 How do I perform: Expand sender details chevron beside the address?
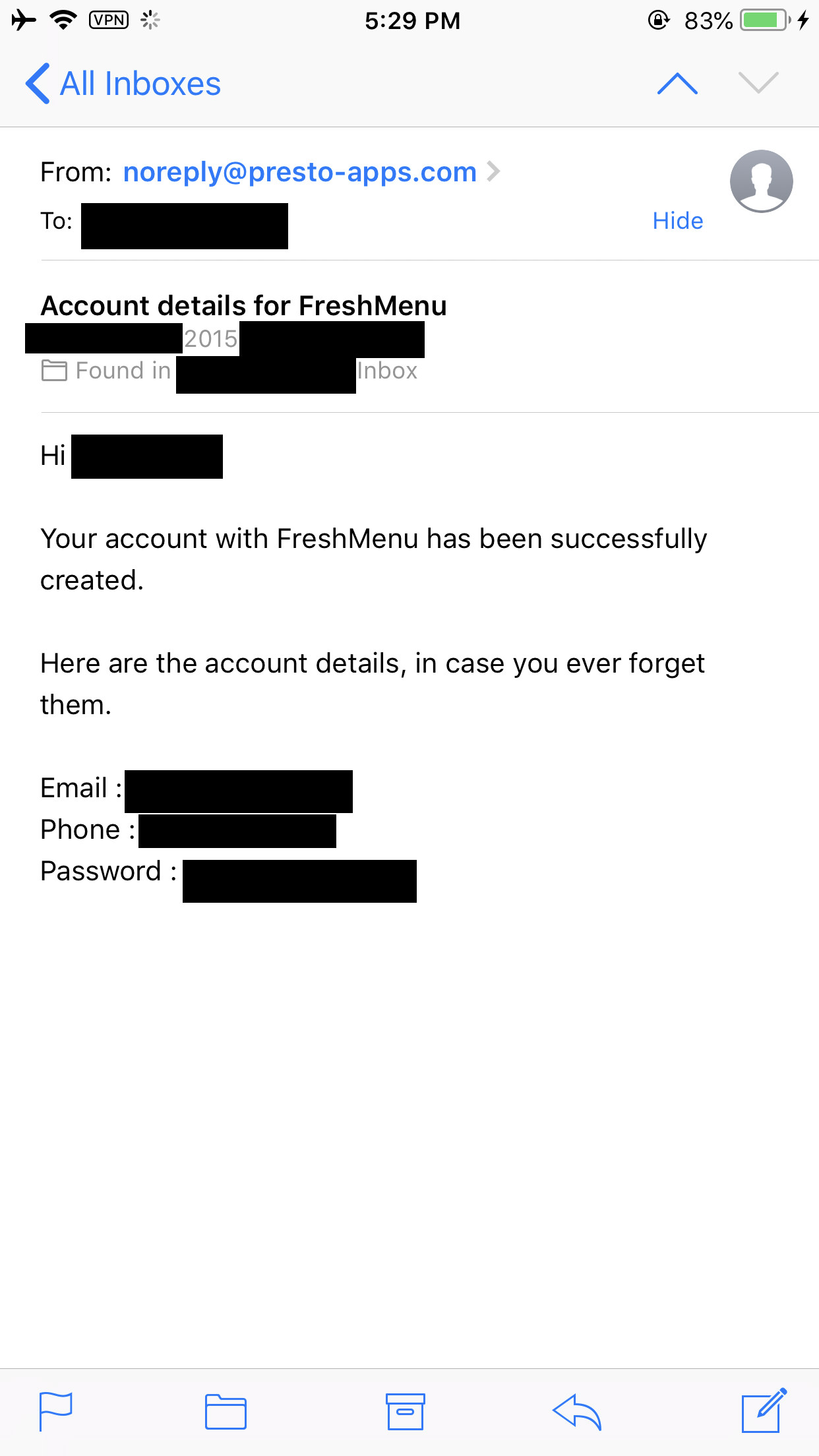[x=493, y=172]
